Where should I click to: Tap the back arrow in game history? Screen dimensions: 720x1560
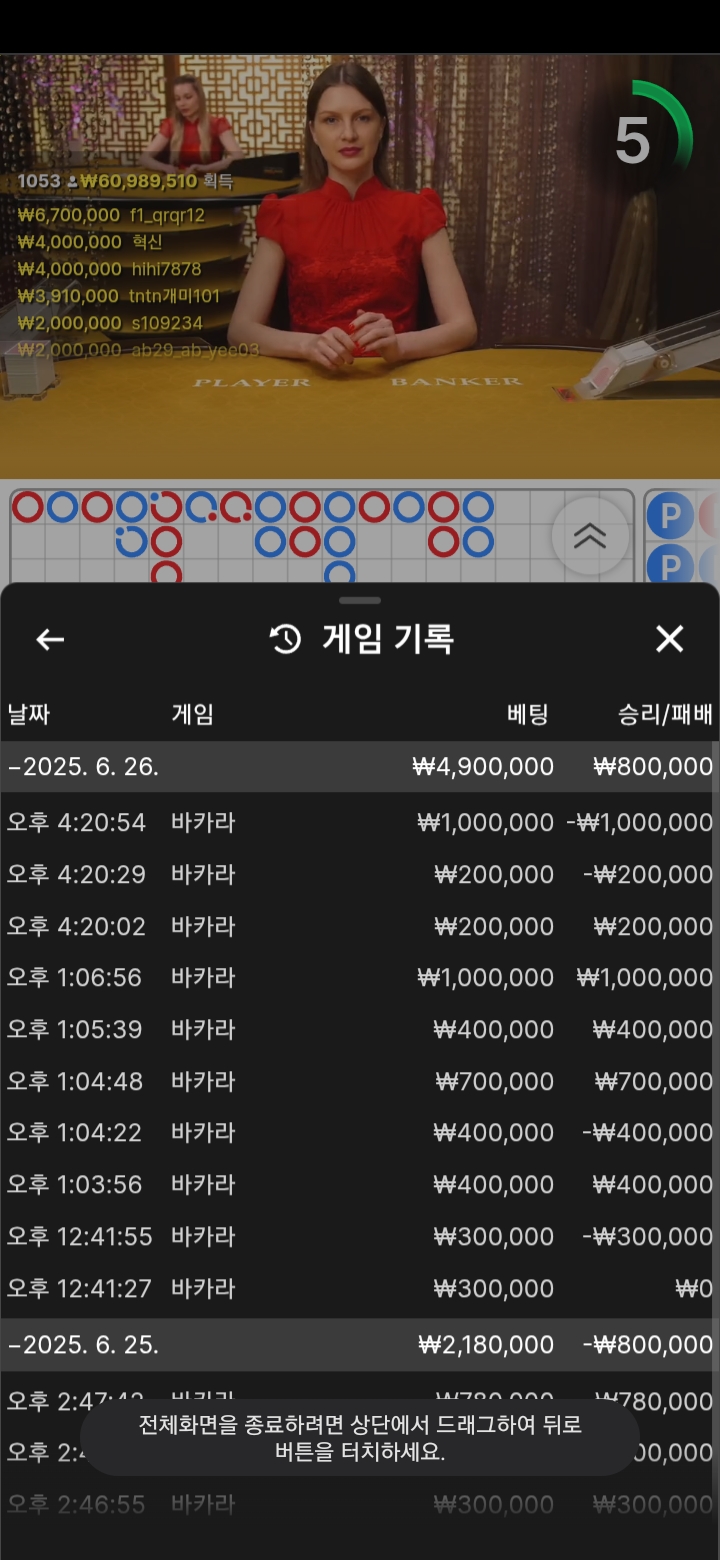pos(50,639)
